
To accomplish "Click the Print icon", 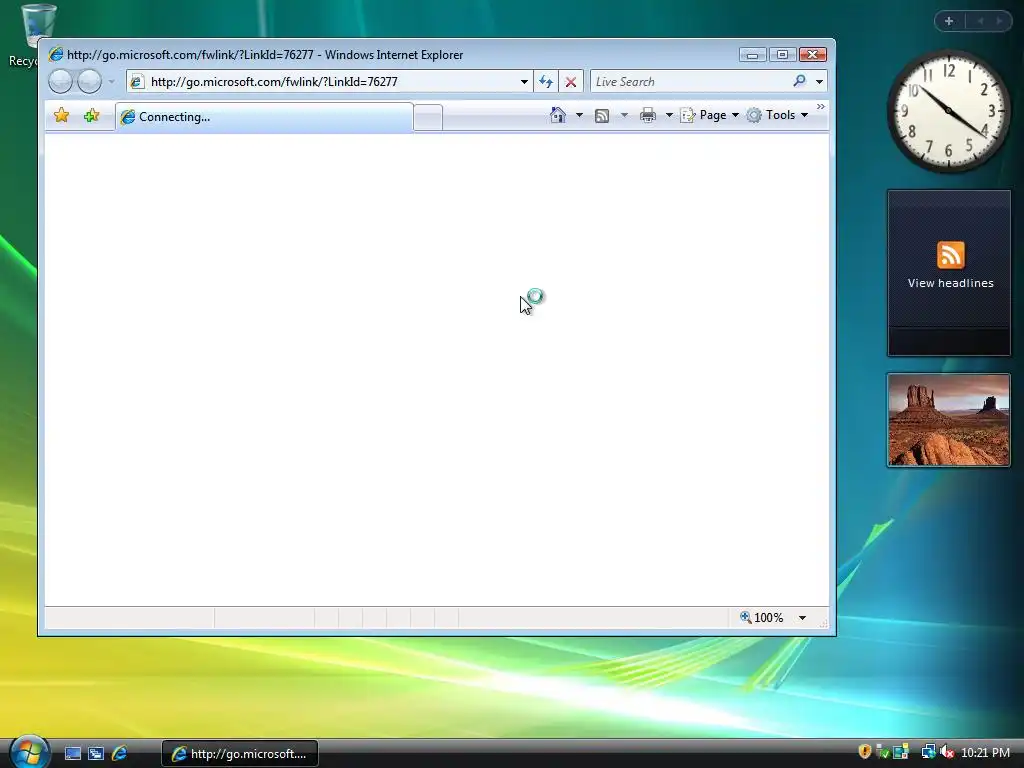I will pos(648,116).
